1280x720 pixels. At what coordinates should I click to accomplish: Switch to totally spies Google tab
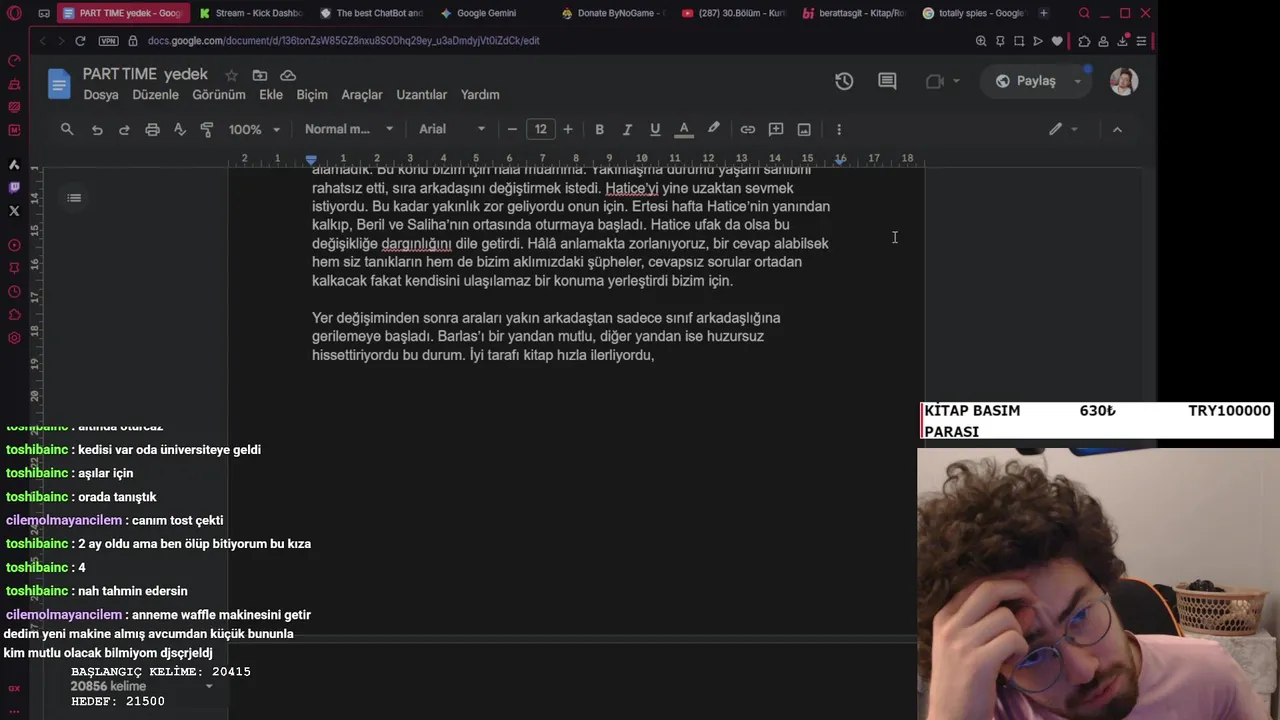(974, 13)
